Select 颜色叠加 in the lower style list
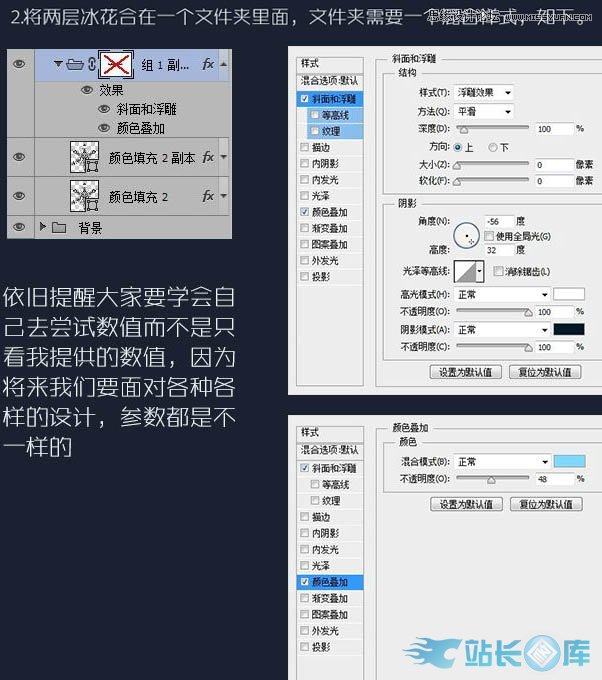Viewport: 602px width, 680px height. coord(328,581)
